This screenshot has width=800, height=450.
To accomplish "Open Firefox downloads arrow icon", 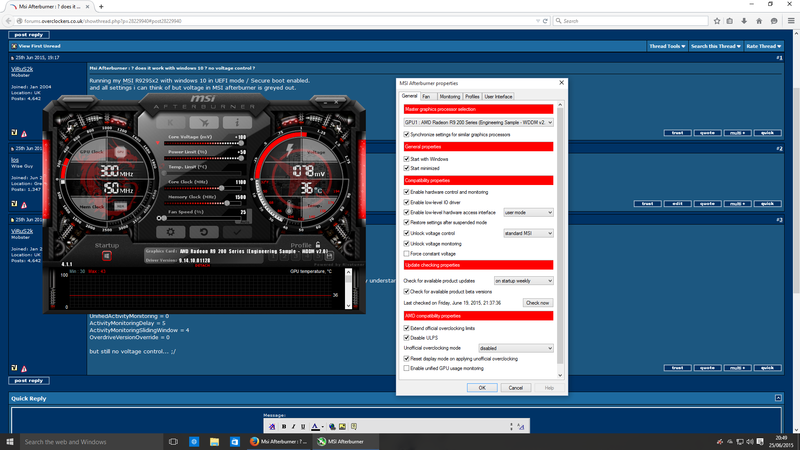I will pos(744,21).
